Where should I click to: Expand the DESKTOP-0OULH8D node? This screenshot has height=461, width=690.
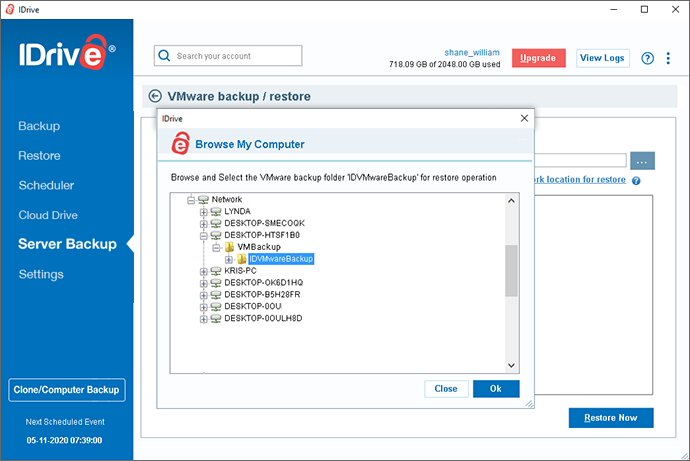203,319
